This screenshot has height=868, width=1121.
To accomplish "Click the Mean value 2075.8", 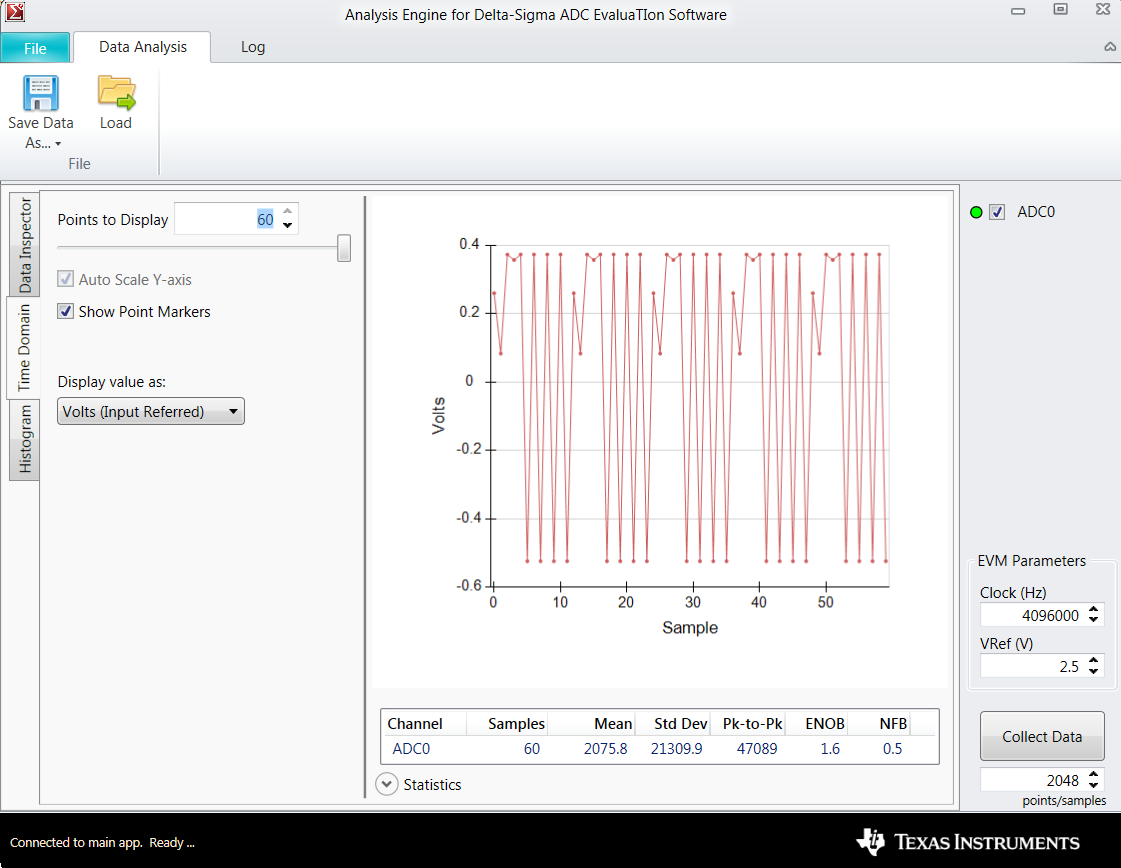I will click(606, 749).
